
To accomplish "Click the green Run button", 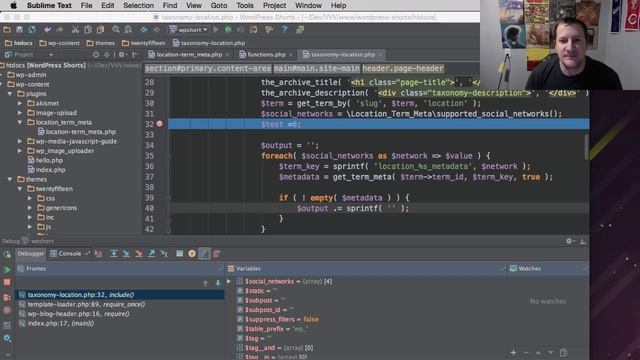I will coord(216,29).
